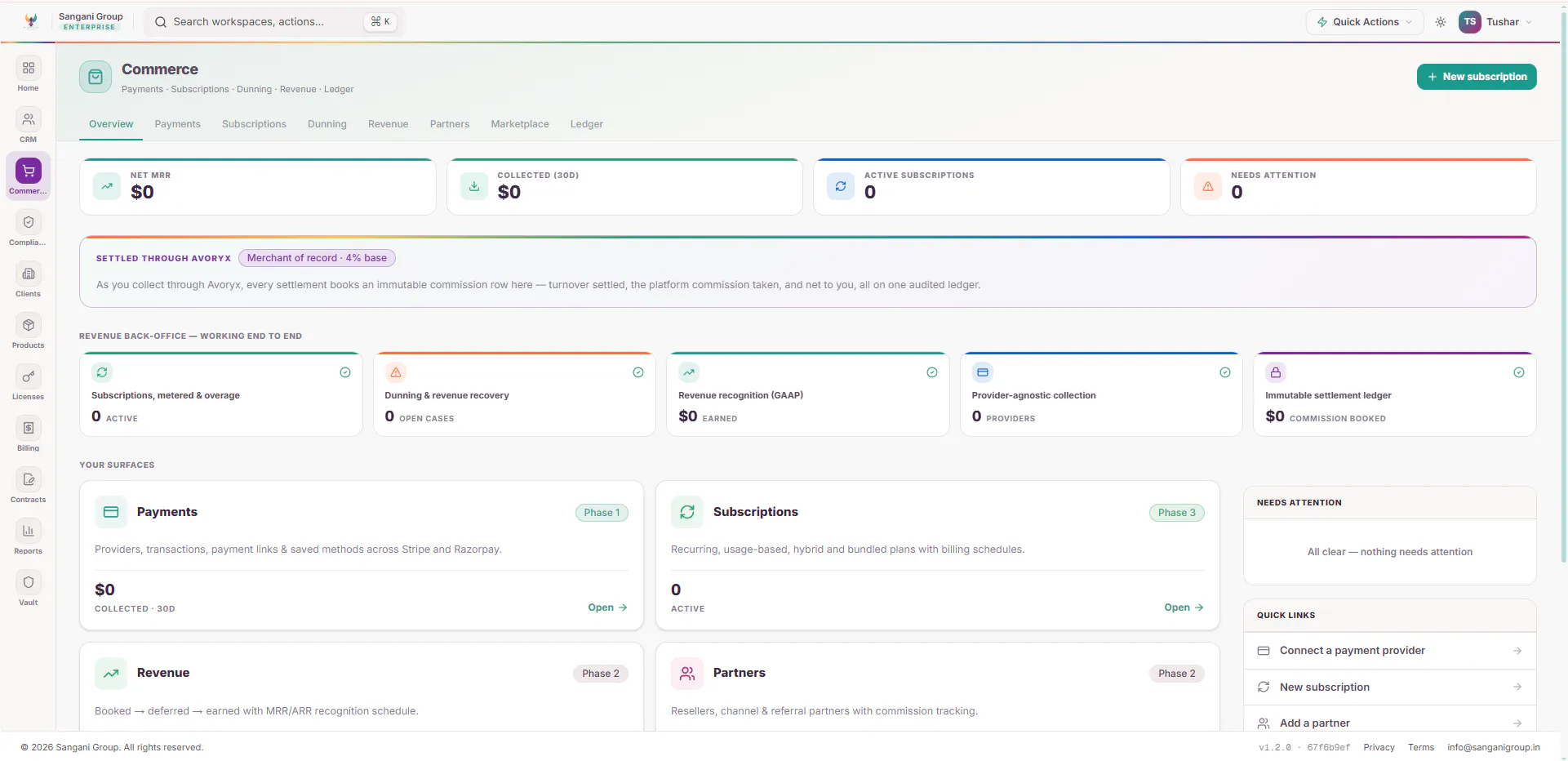
Task: Click check mark on Dunning recovery card
Action: click(x=638, y=372)
